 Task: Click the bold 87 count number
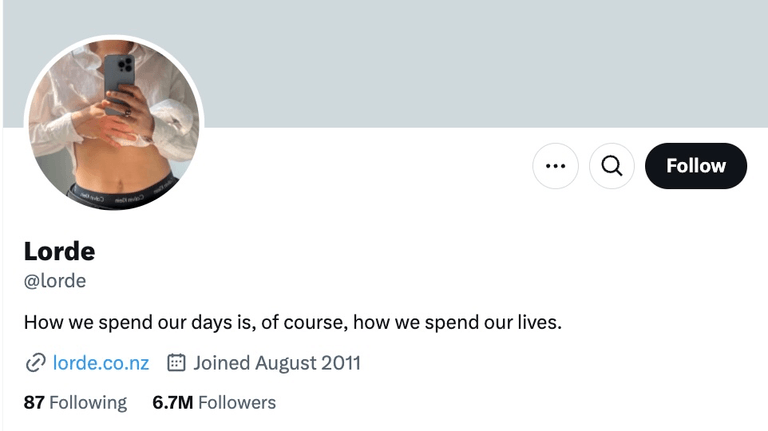pyautogui.click(x=34, y=403)
